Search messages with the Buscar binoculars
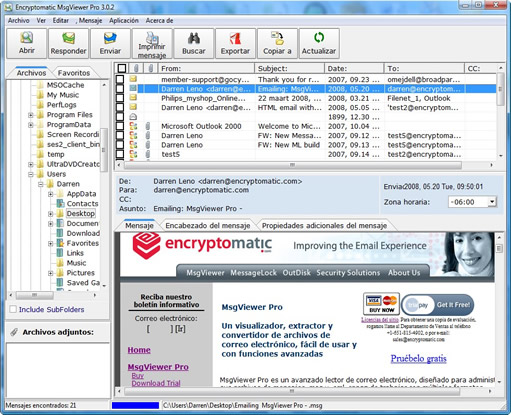The height and width of the screenshot is (415, 511). [194, 44]
